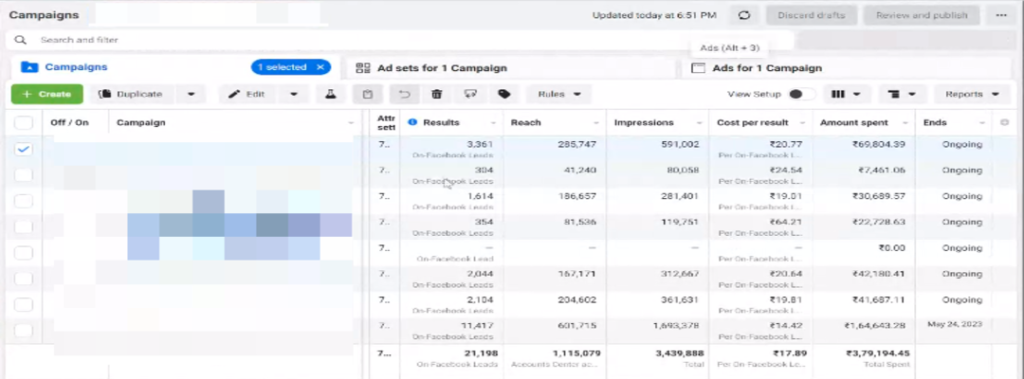Expand the Duplicate dropdown arrow

191,94
